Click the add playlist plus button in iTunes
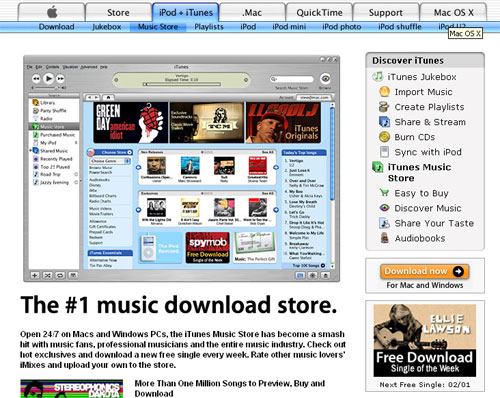This screenshot has height=398, width=500. tap(35, 275)
